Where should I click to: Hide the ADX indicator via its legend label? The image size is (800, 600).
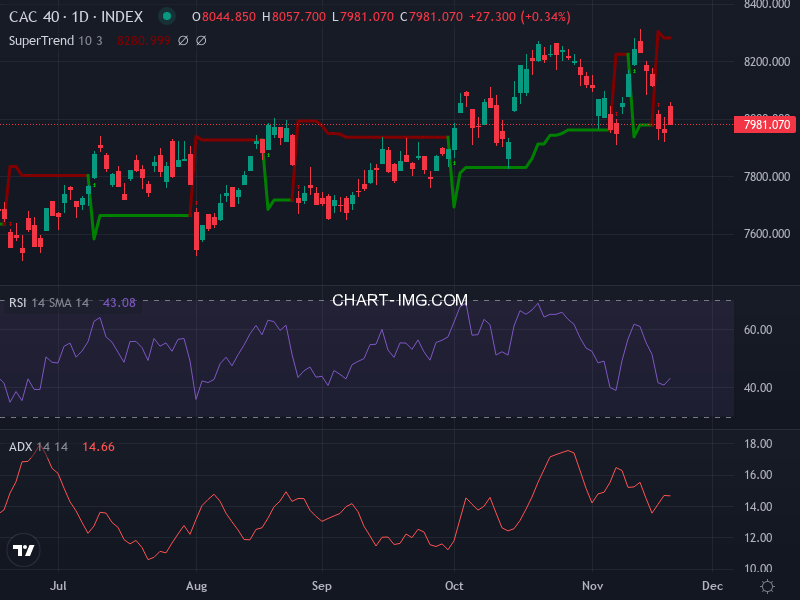[x=20, y=447]
